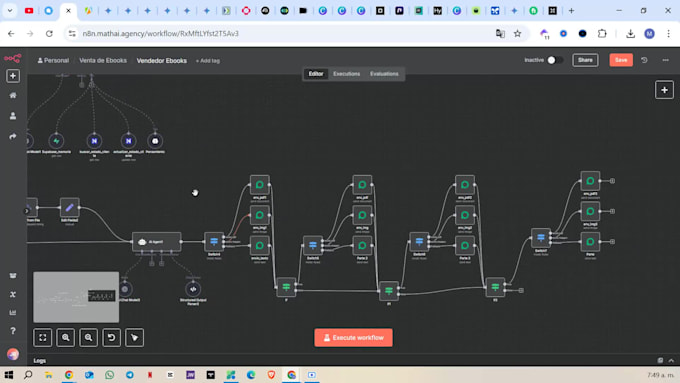This screenshot has height=383, width=680.
Task: Open the browser tab search dropdown
Action: (x=10, y=11)
